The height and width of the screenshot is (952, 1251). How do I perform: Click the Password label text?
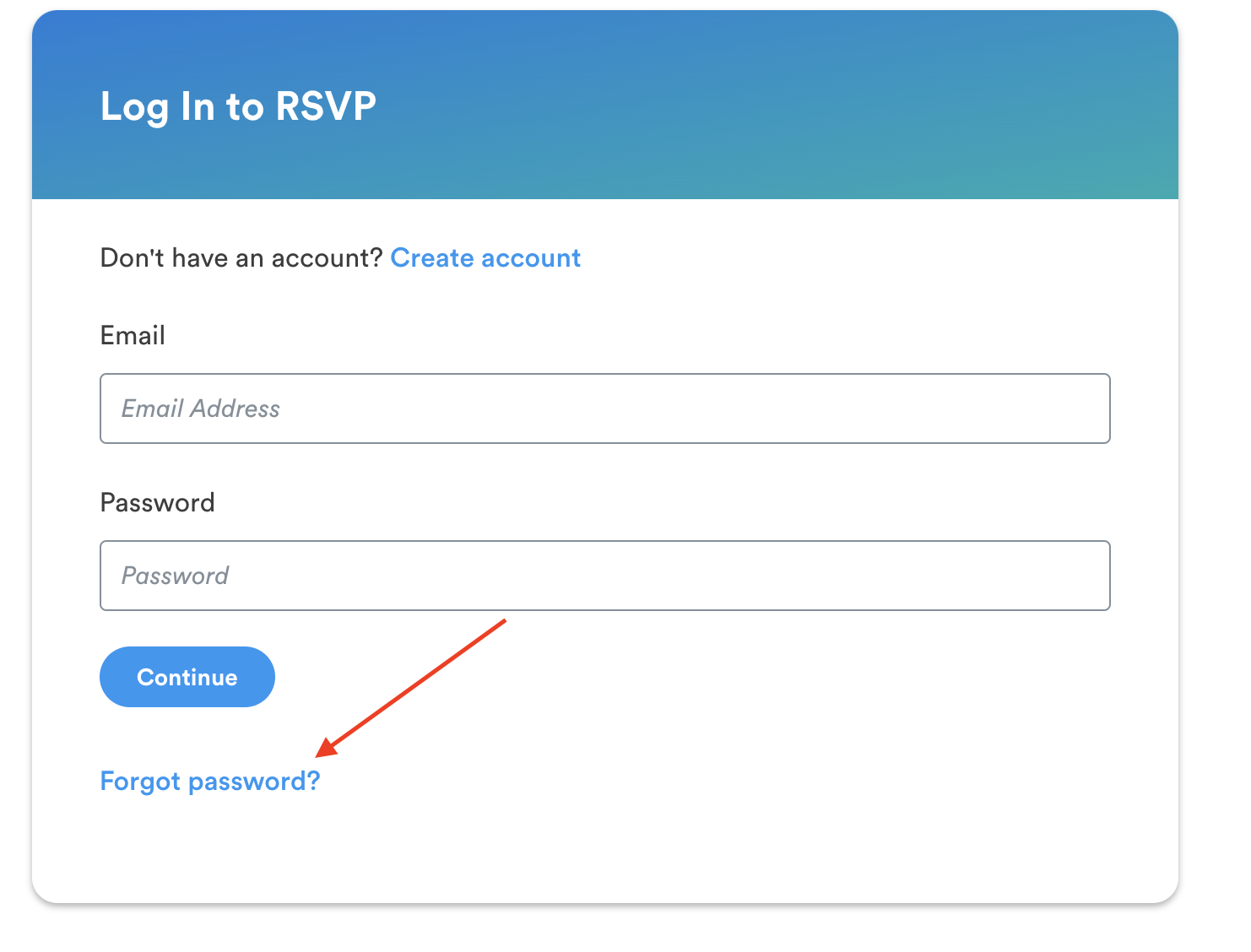(x=157, y=502)
